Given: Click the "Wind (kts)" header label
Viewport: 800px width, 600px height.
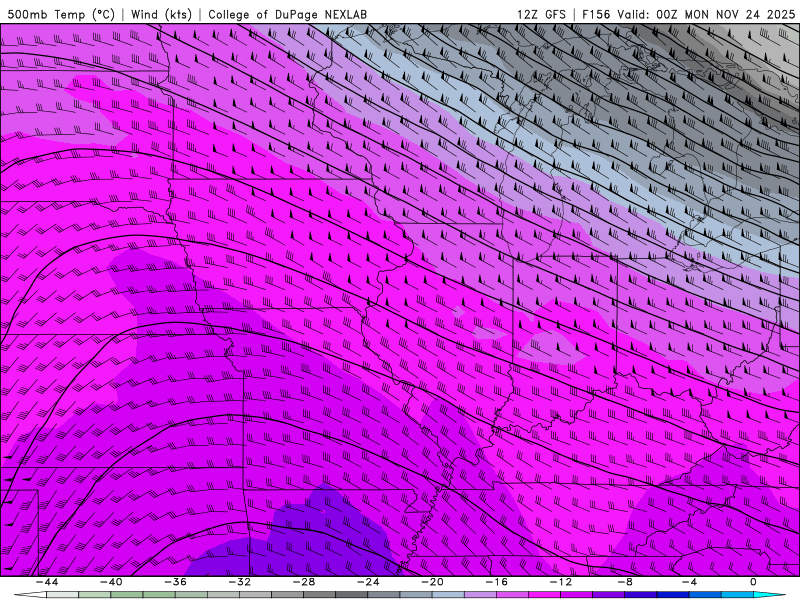Looking at the screenshot, I should (x=161, y=14).
